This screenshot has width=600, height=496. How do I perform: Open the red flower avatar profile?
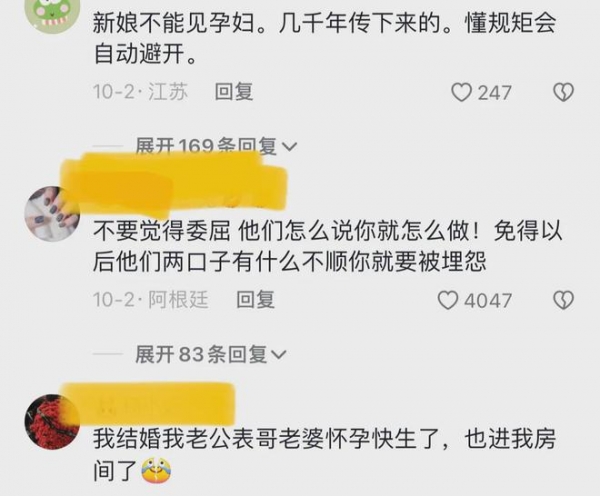(x=52, y=421)
